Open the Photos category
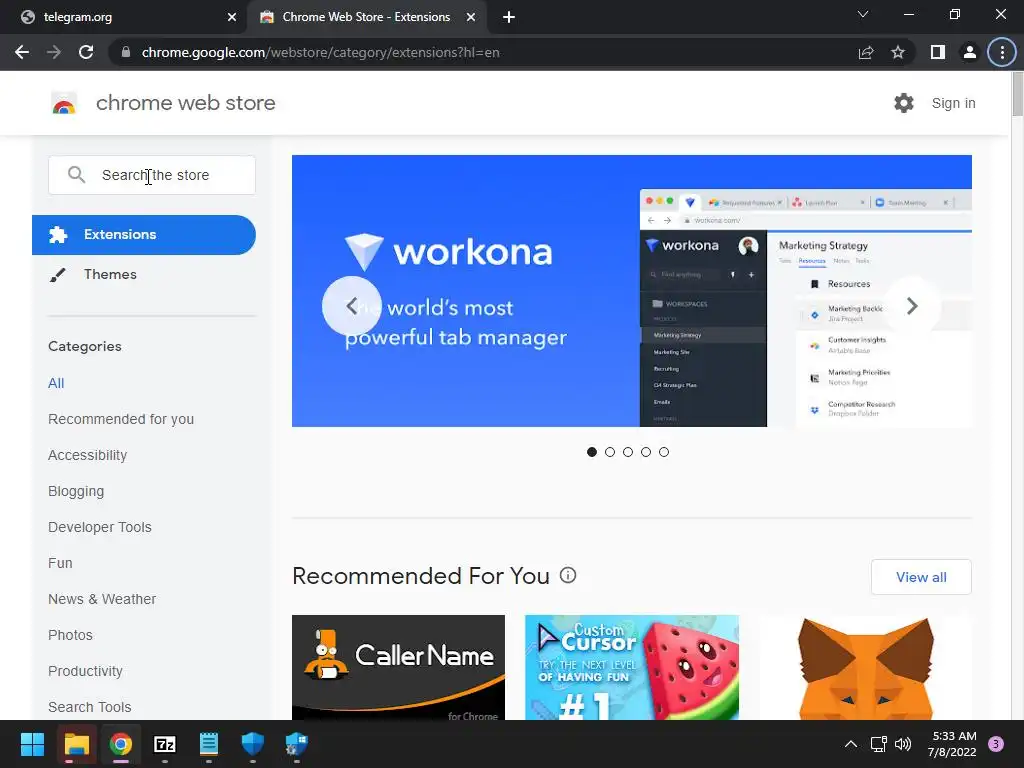The width and height of the screenshot is (1024, 768). click(71, 635)
